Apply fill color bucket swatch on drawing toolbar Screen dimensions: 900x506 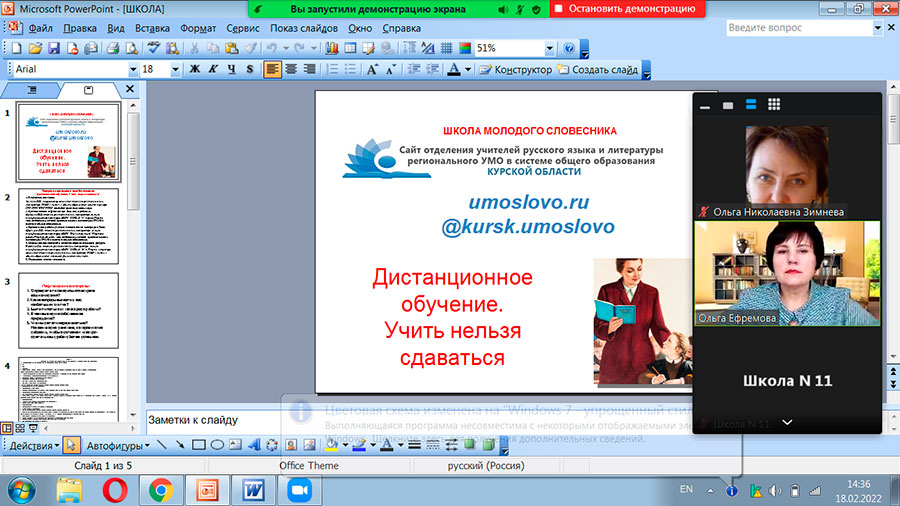click(x=332, y=445)
